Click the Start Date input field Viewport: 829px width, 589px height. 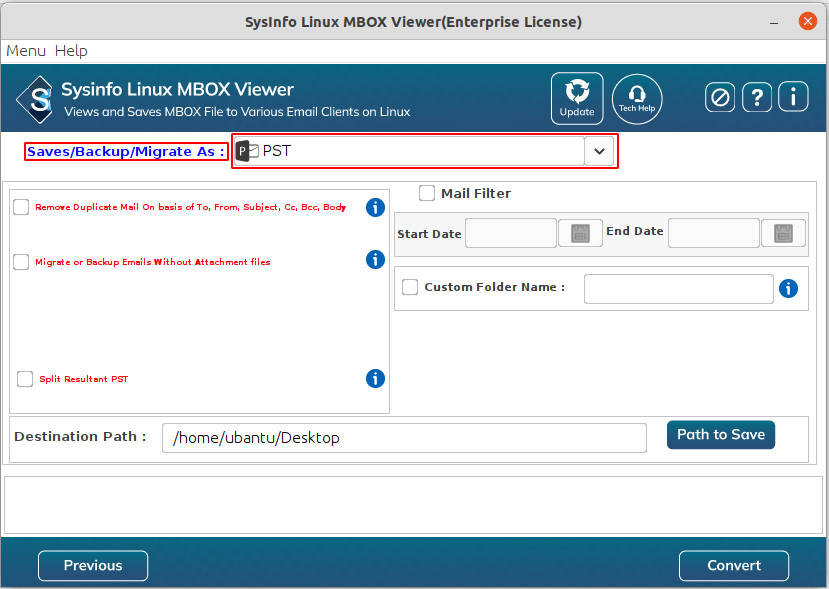(x=511, y=233)
